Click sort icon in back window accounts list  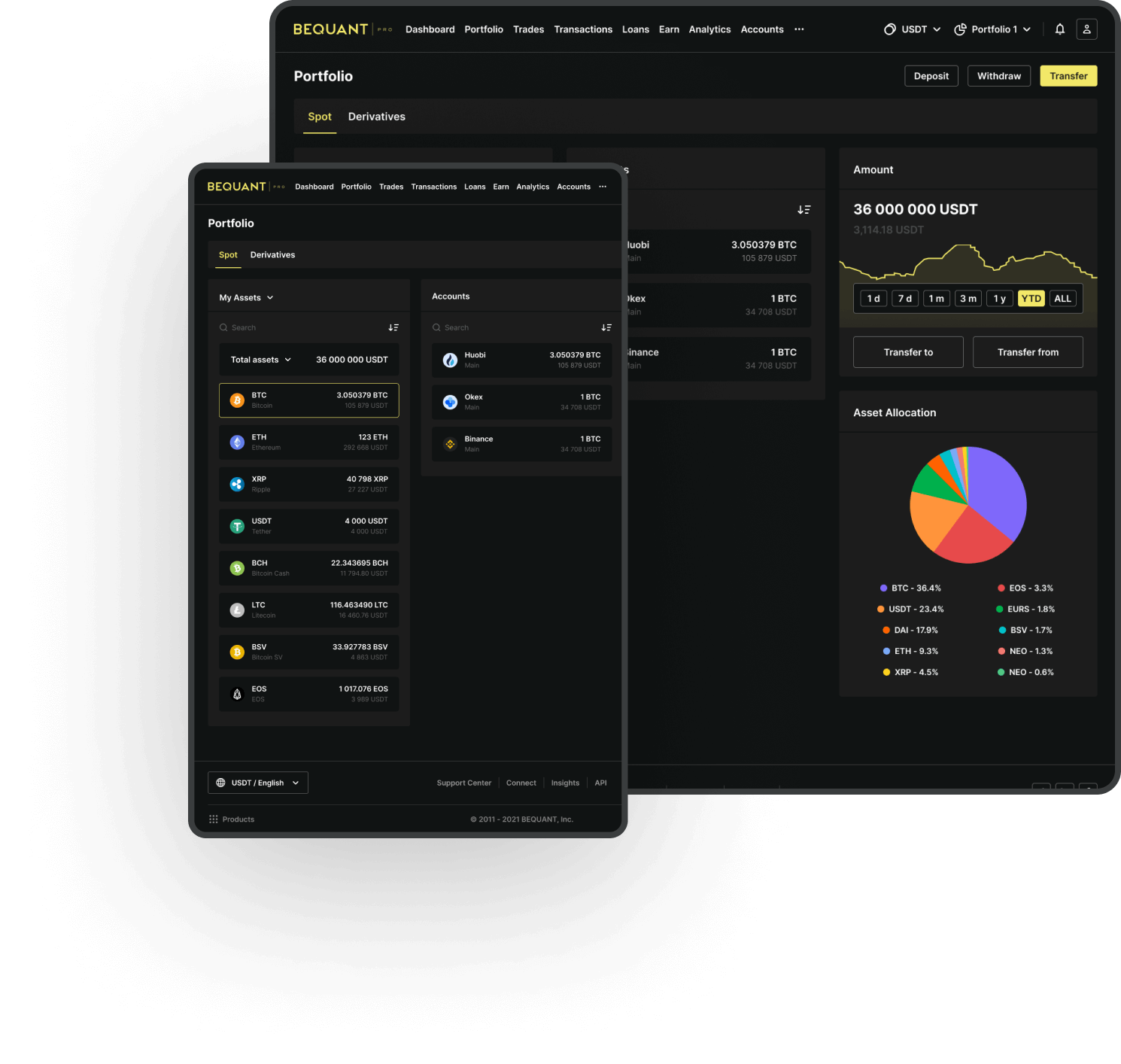click(x=804, y=210)
